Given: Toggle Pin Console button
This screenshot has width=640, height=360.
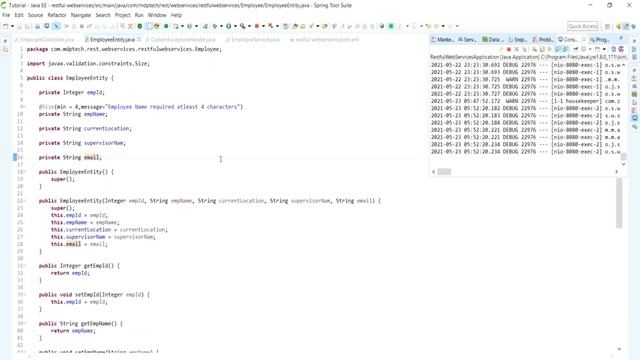Looking at the screenshot, I should 576,49.
